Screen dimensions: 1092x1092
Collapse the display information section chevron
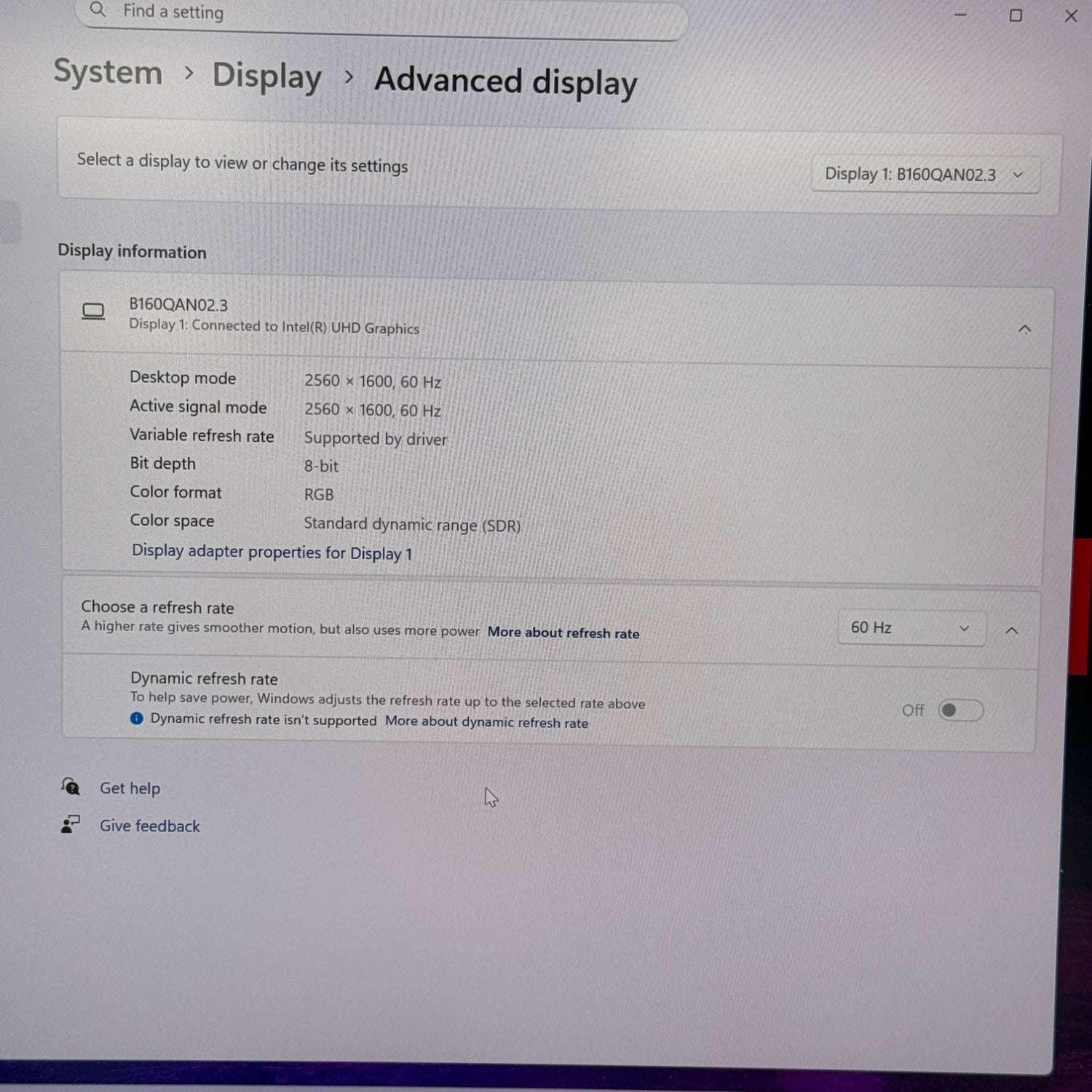click(1025, 328)
